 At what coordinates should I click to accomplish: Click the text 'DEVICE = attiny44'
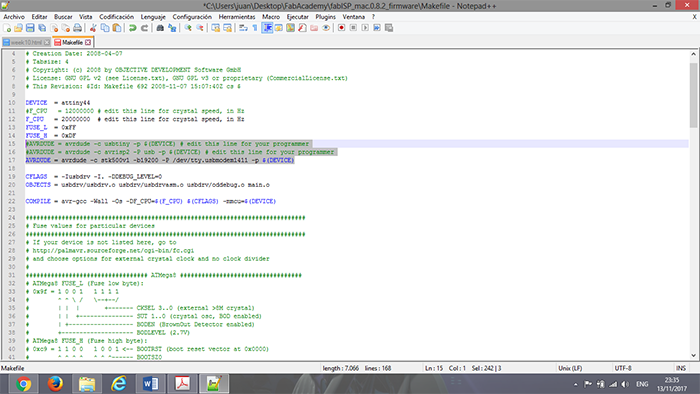(58, 103)
